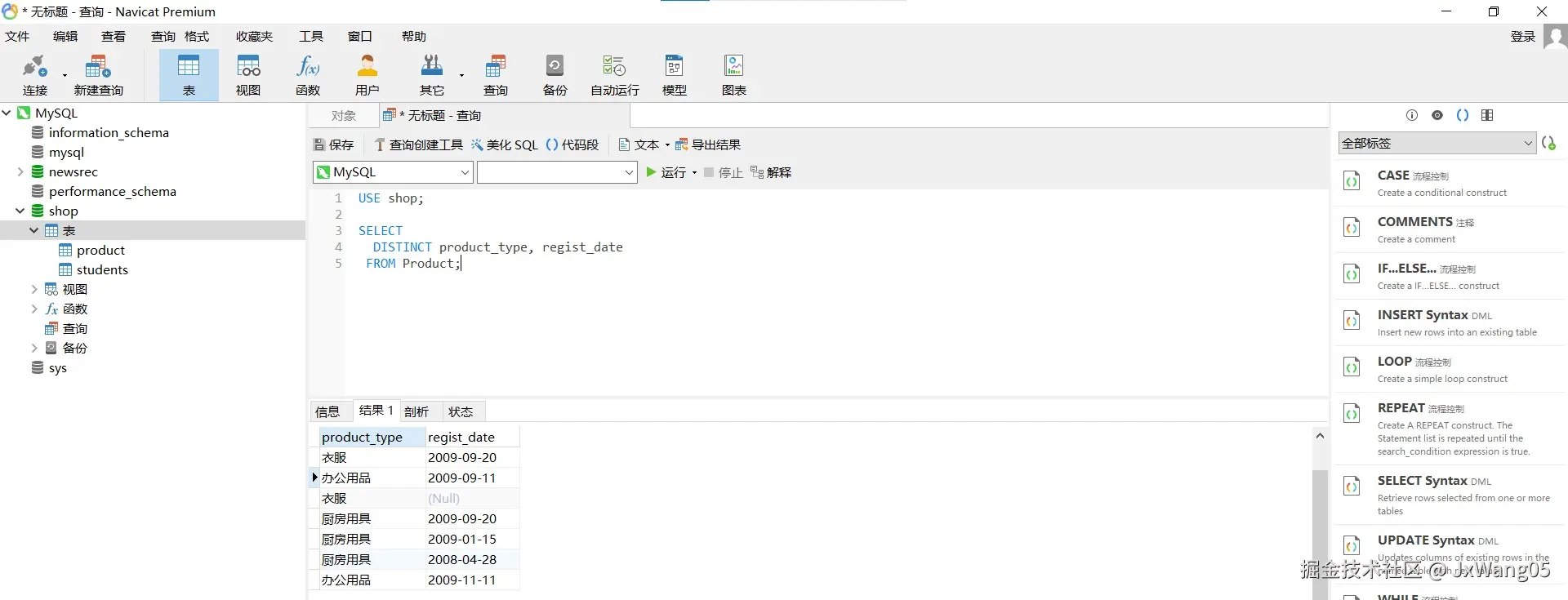Collapse the shop database node
This screenshot has width=1568, height=600.
point(20,211)
